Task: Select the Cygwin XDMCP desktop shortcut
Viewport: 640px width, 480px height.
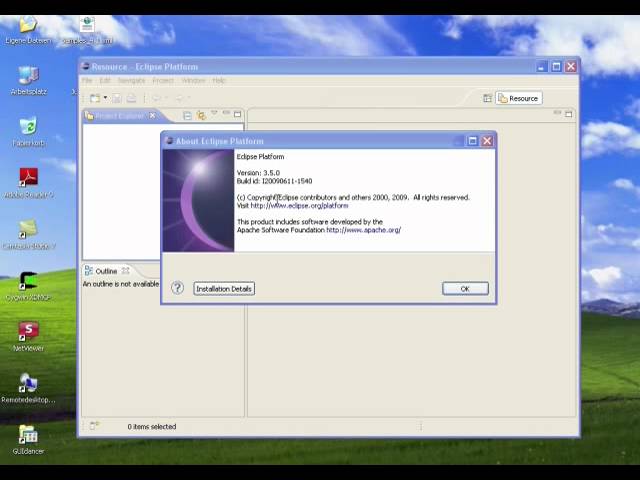Action: point(28,286)
